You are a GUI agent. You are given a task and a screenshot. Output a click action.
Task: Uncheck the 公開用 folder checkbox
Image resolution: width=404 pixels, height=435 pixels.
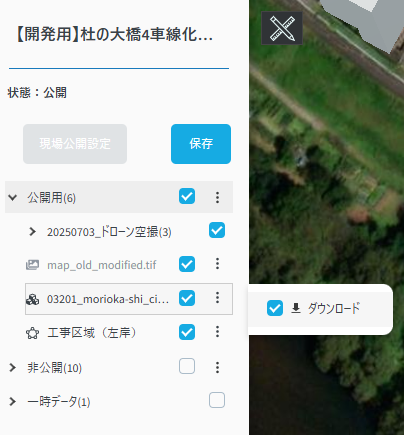point(187,196)
